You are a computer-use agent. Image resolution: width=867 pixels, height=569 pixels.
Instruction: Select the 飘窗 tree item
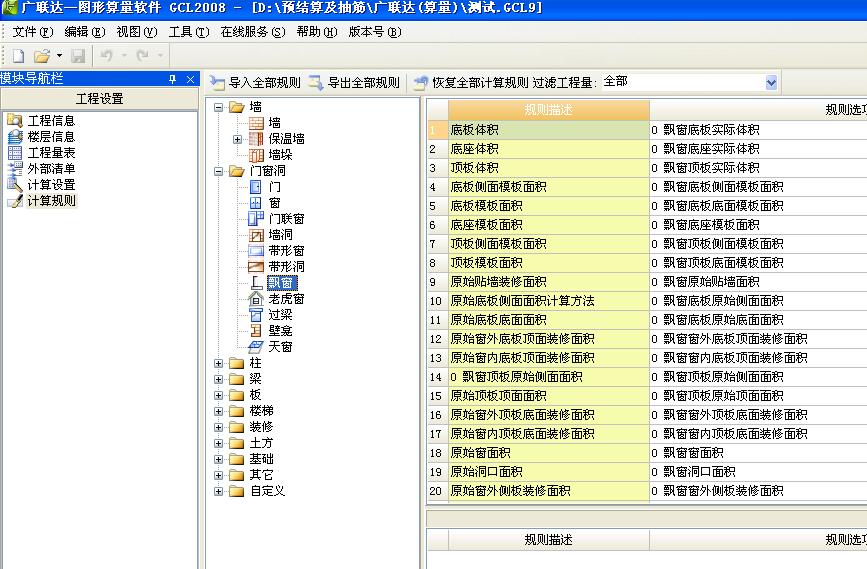point(282,283)
